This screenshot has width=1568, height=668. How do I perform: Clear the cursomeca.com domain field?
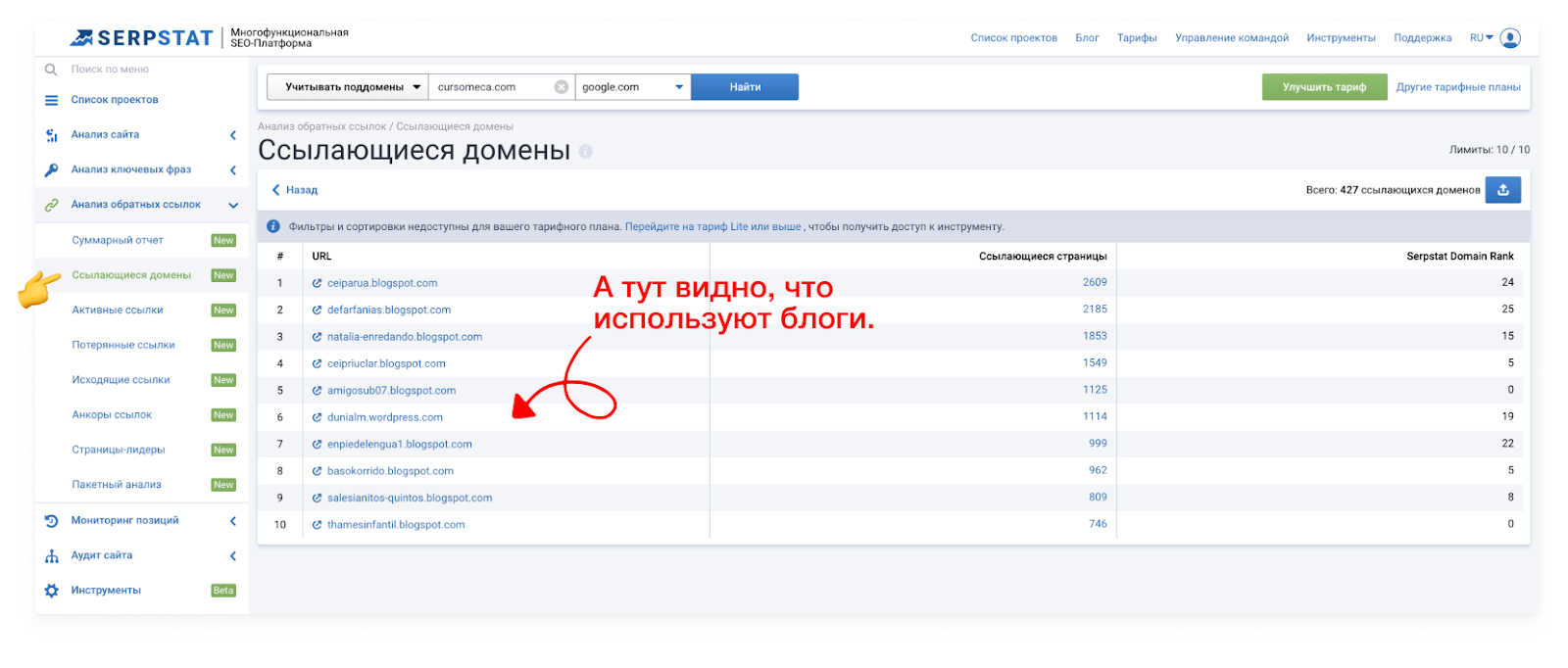pyautogui.click(x=562, y=87)
